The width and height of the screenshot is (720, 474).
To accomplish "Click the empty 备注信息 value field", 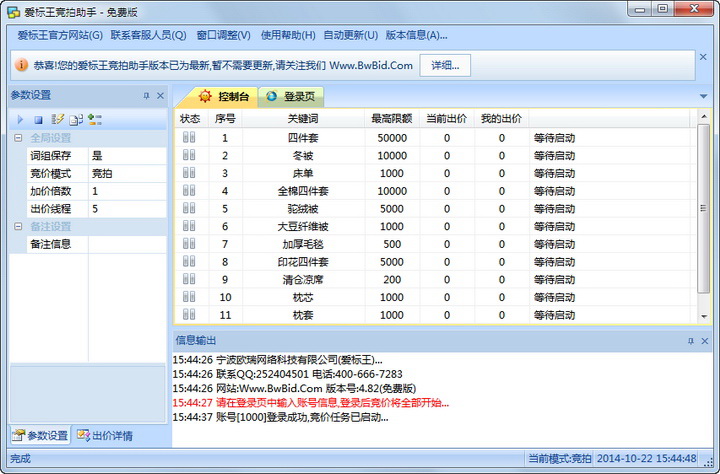I will 127,244.
